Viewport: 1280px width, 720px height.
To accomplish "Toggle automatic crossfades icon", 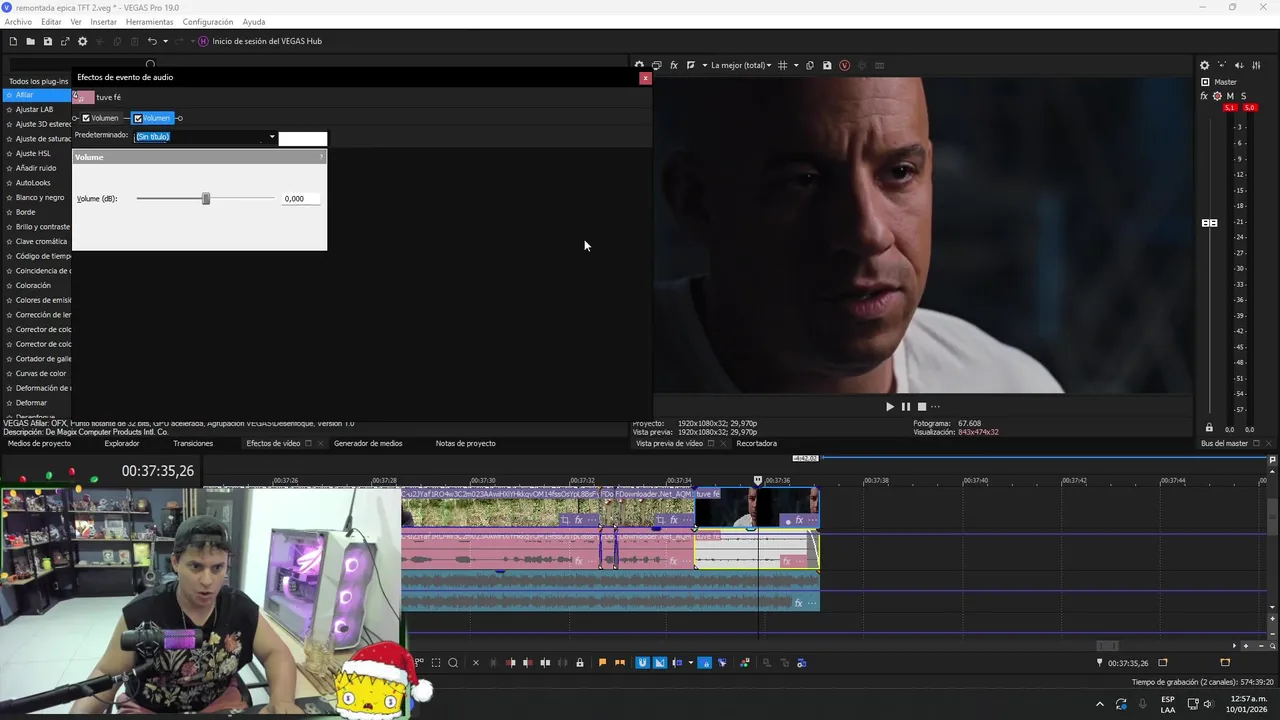I will [659, 662].
